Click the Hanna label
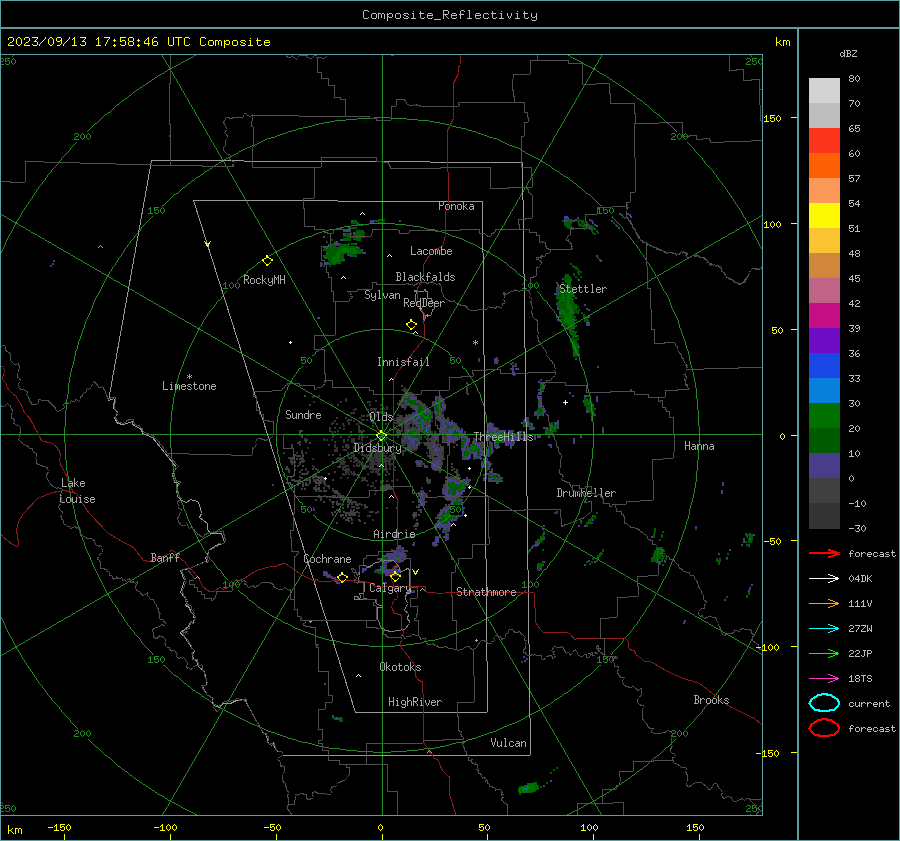This screenshot has width=900, height=841. click(699, 446)
